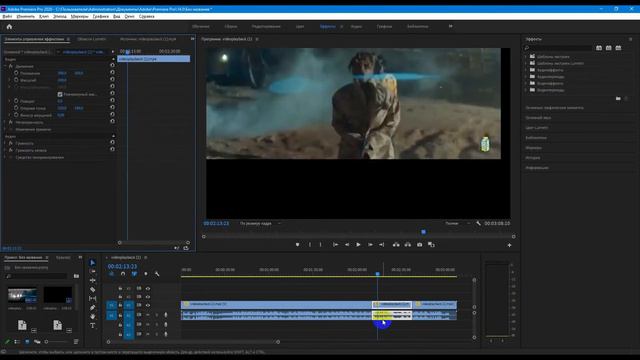
Task: Open Program monitor settings wrench
Action: pyautogui.click(x=478, y=223)
